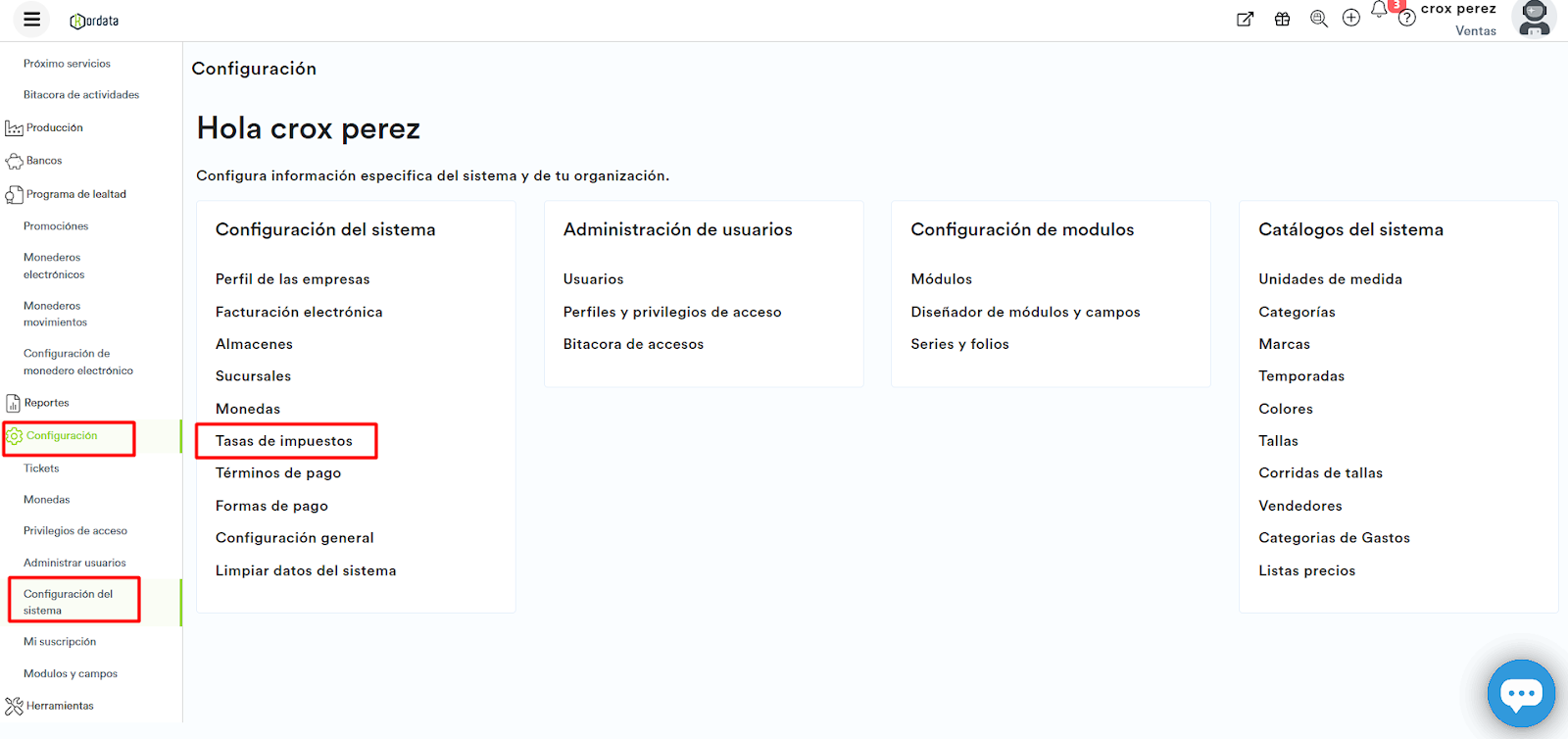The width and height of the screenshot is (1568, 739).
Task: Expand the Bancos sidebar section
Action: pyautogui.click(x=44, y=161)
